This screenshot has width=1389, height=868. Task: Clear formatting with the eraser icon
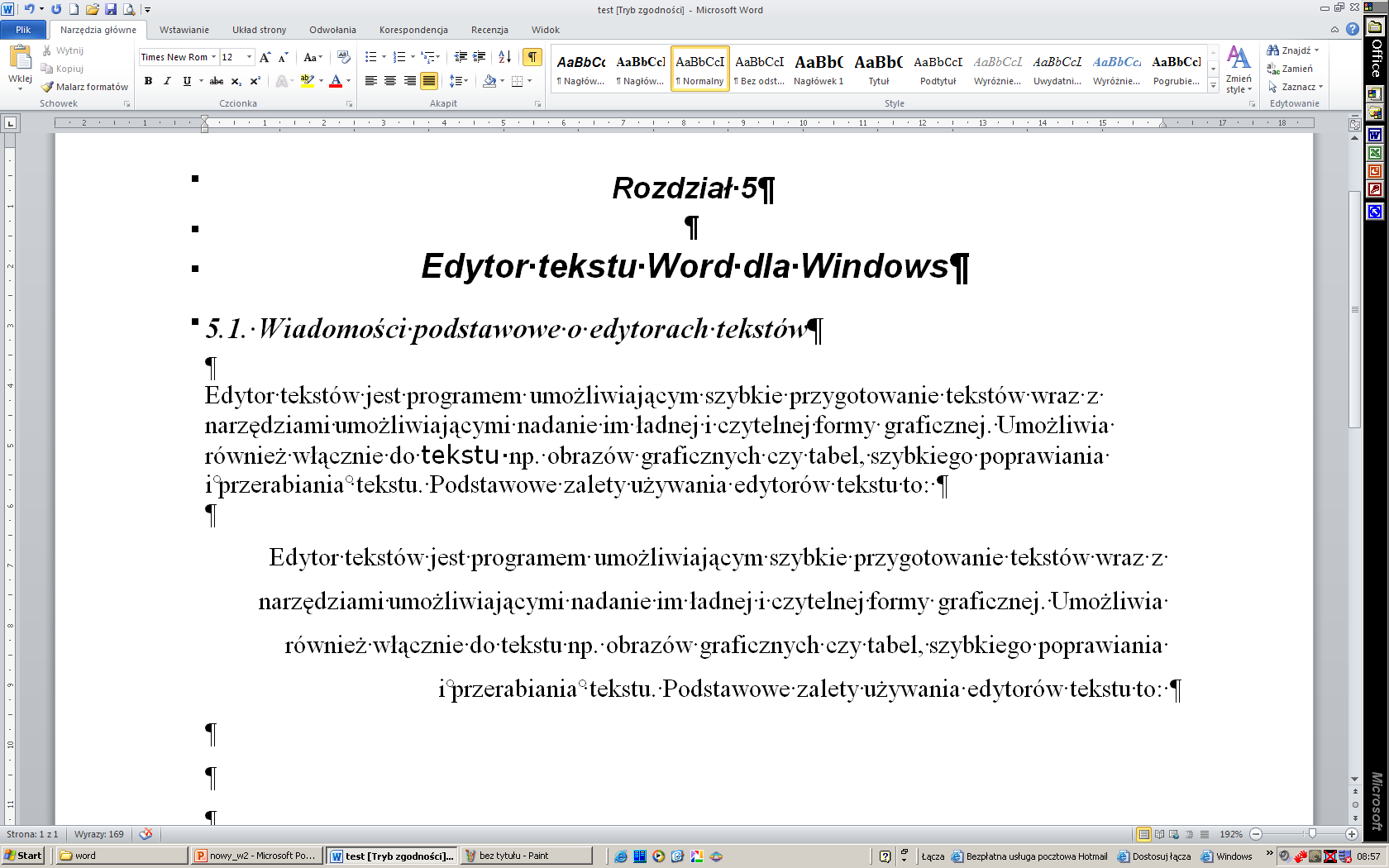tap(344, 57)
